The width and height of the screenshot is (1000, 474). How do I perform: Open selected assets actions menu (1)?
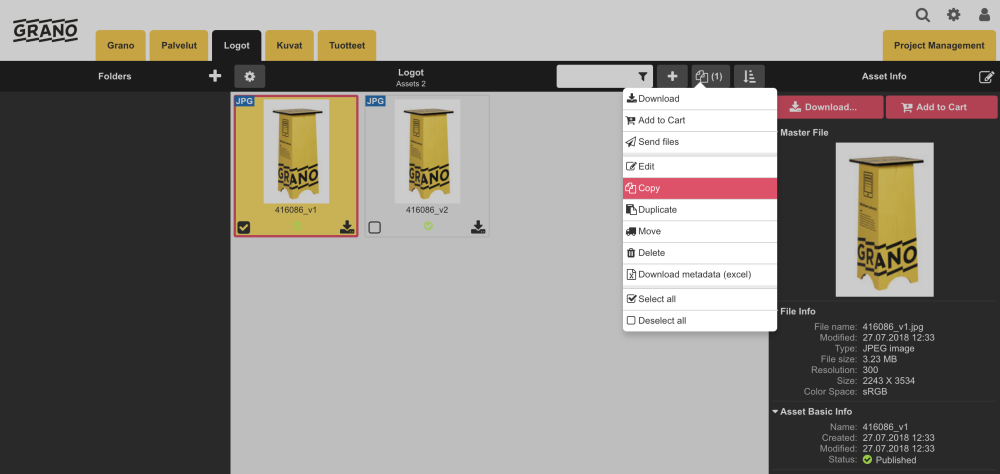tap(710, 76)
